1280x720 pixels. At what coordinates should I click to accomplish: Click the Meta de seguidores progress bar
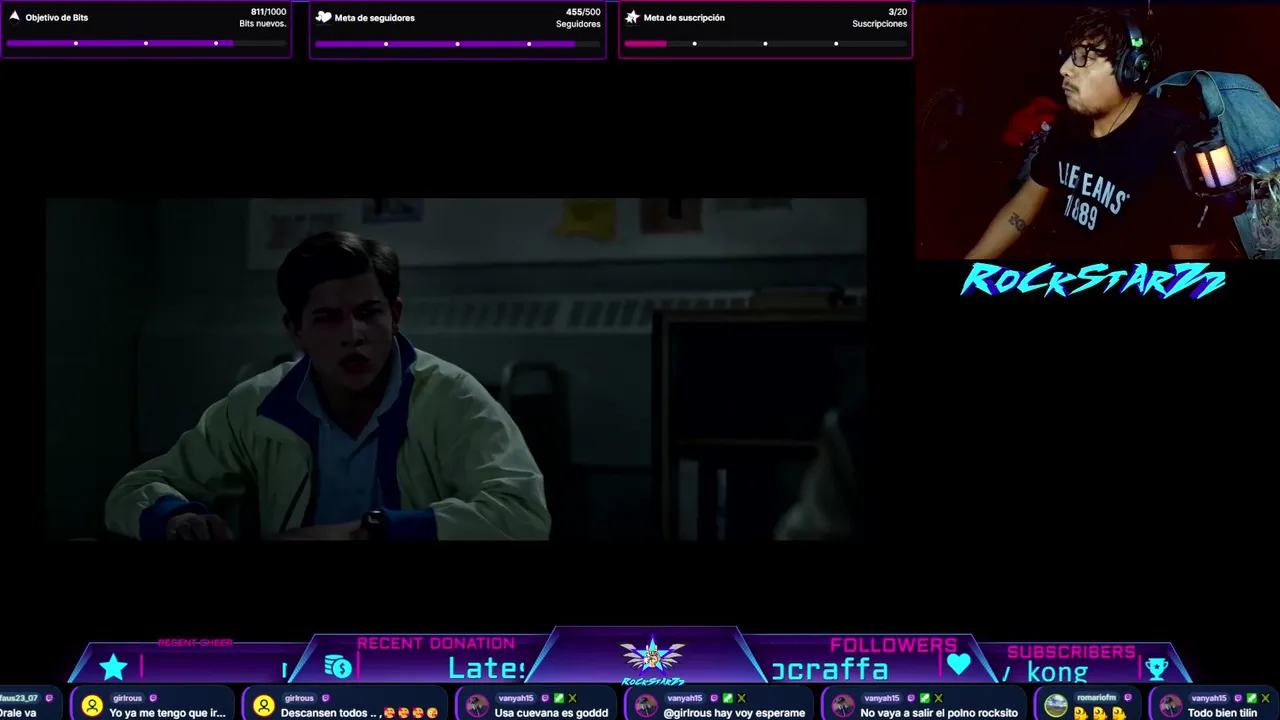click(x=457, y=43)
